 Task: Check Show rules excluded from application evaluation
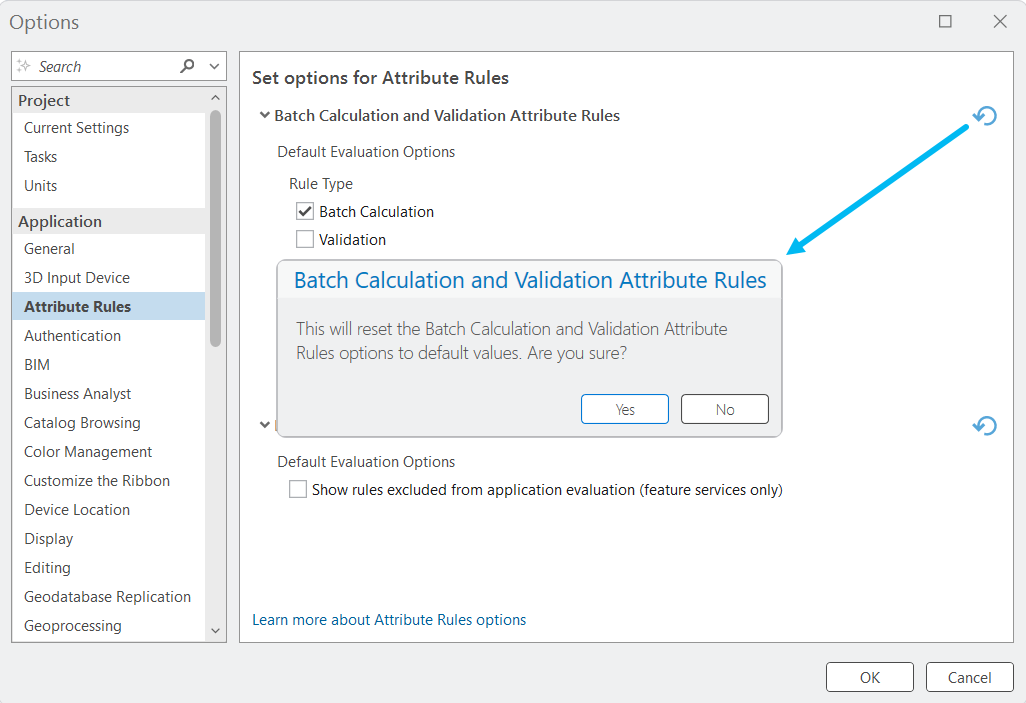point(296,489)
